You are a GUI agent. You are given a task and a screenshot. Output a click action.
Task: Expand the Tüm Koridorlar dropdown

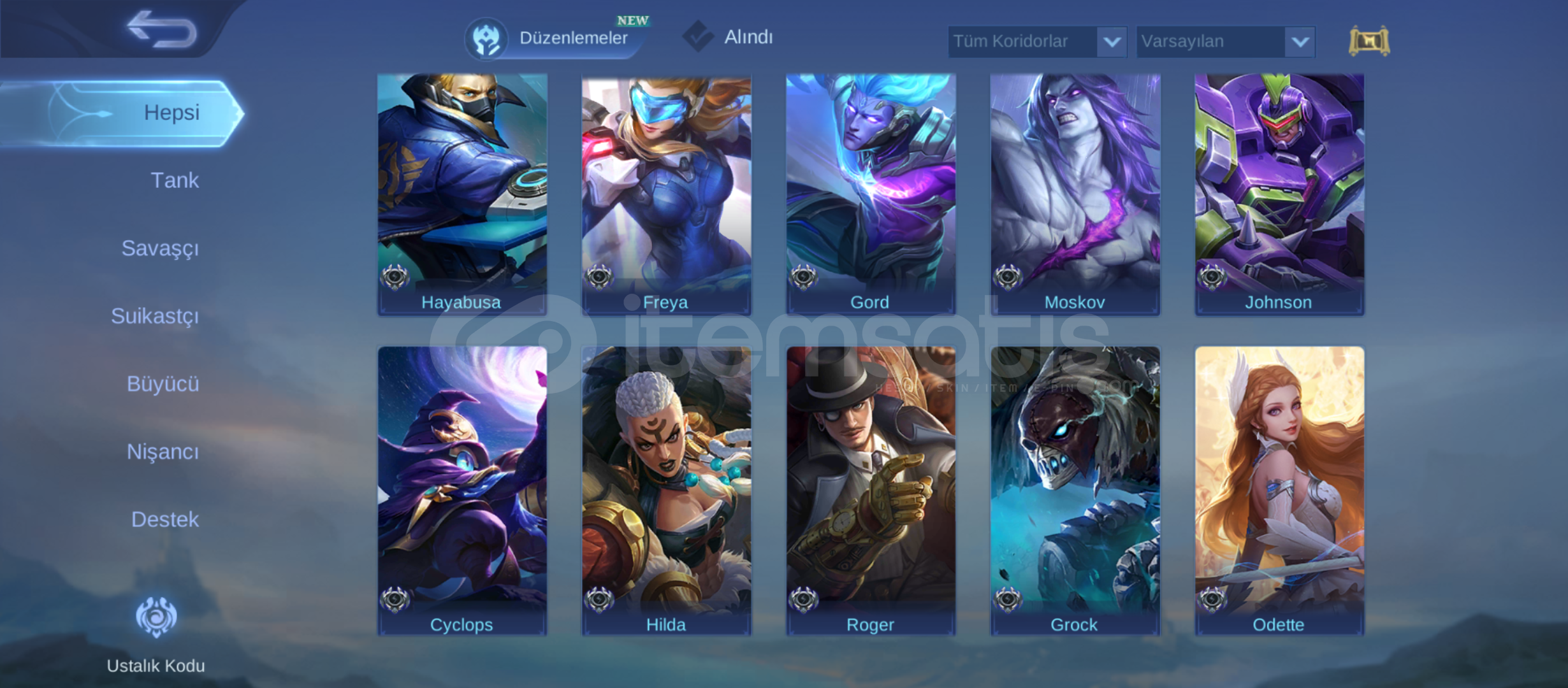(x=1038, y=41)
